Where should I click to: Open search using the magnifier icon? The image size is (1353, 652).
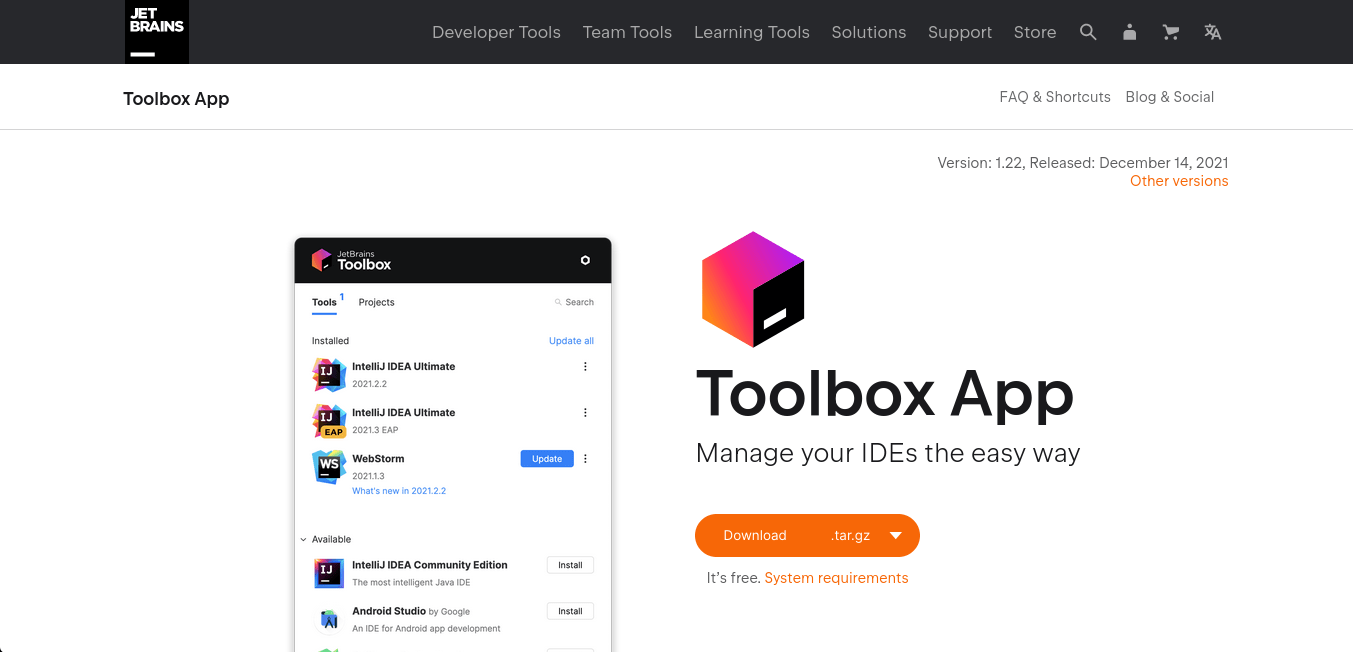1088,32
